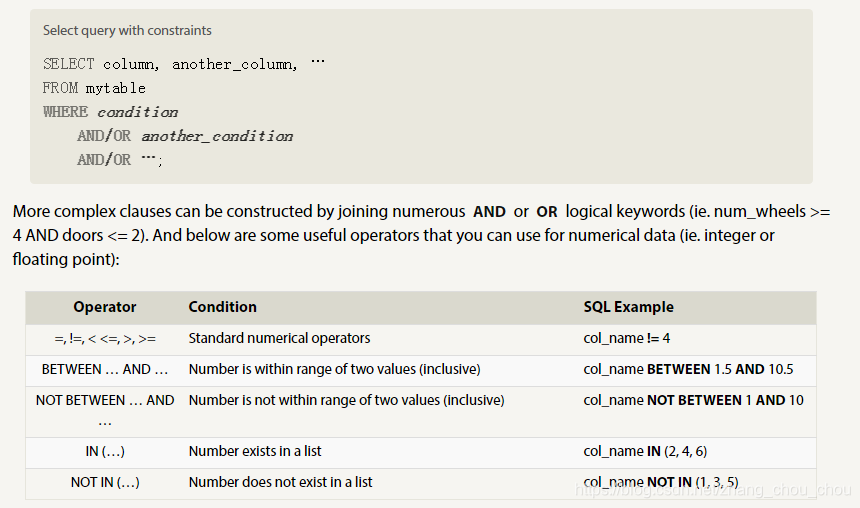Click the 'BETWEEN 1.5 AND 10.5' example

pos(720,369)
